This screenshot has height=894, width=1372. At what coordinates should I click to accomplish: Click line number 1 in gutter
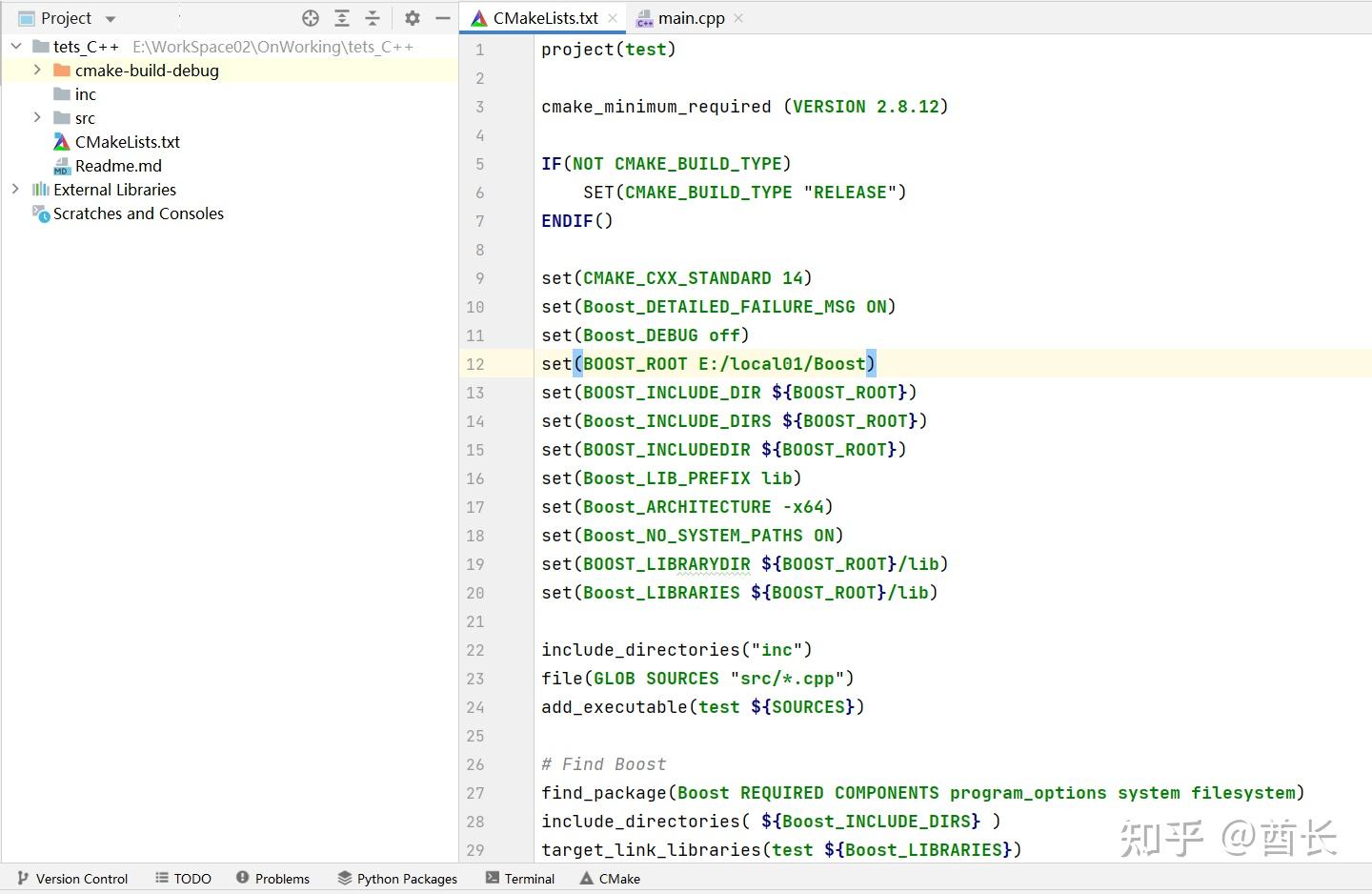480,50
